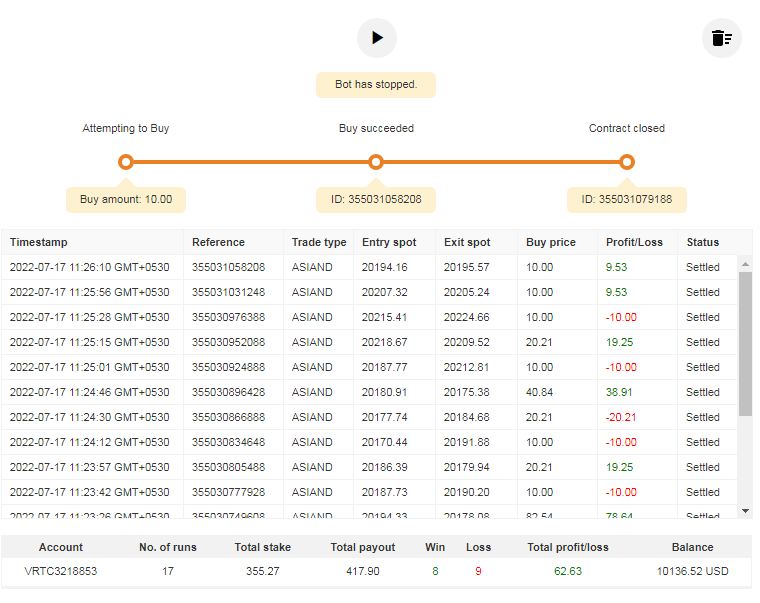Click buy price value 40.84
This screenshot has height=603, width=760.
click(539, 392)
